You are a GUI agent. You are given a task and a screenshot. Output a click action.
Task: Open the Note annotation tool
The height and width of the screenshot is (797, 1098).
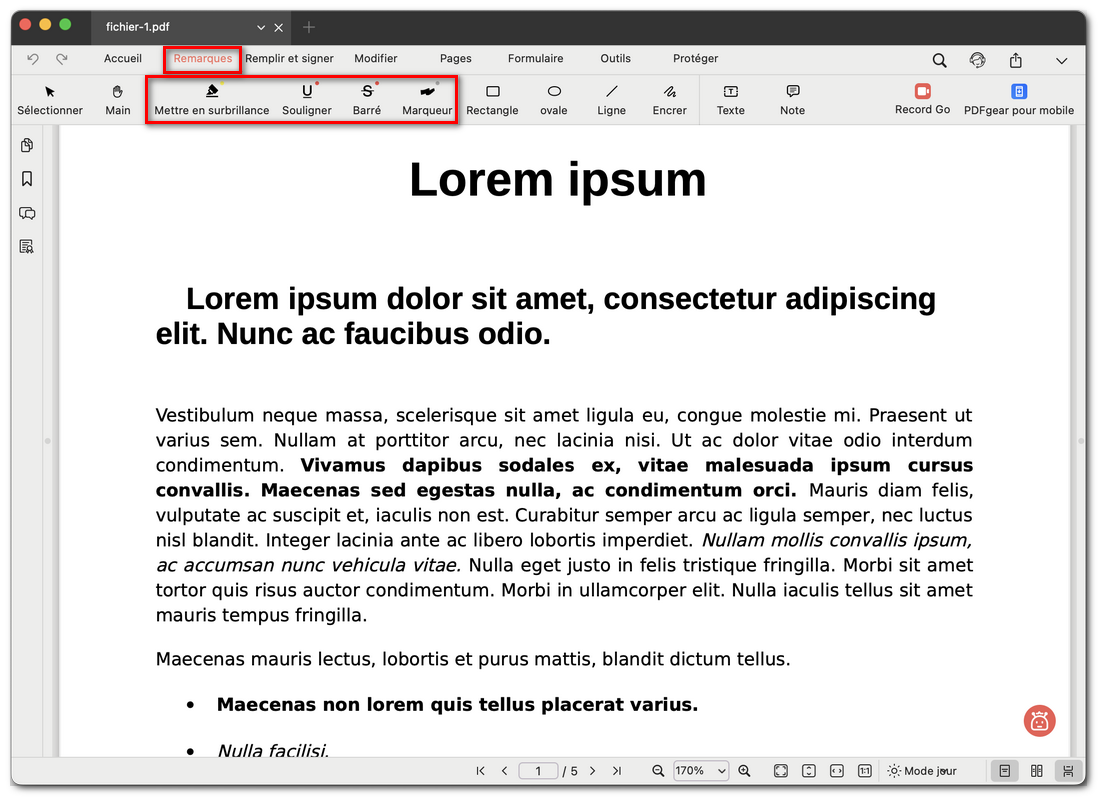click(x=792, y=100)
